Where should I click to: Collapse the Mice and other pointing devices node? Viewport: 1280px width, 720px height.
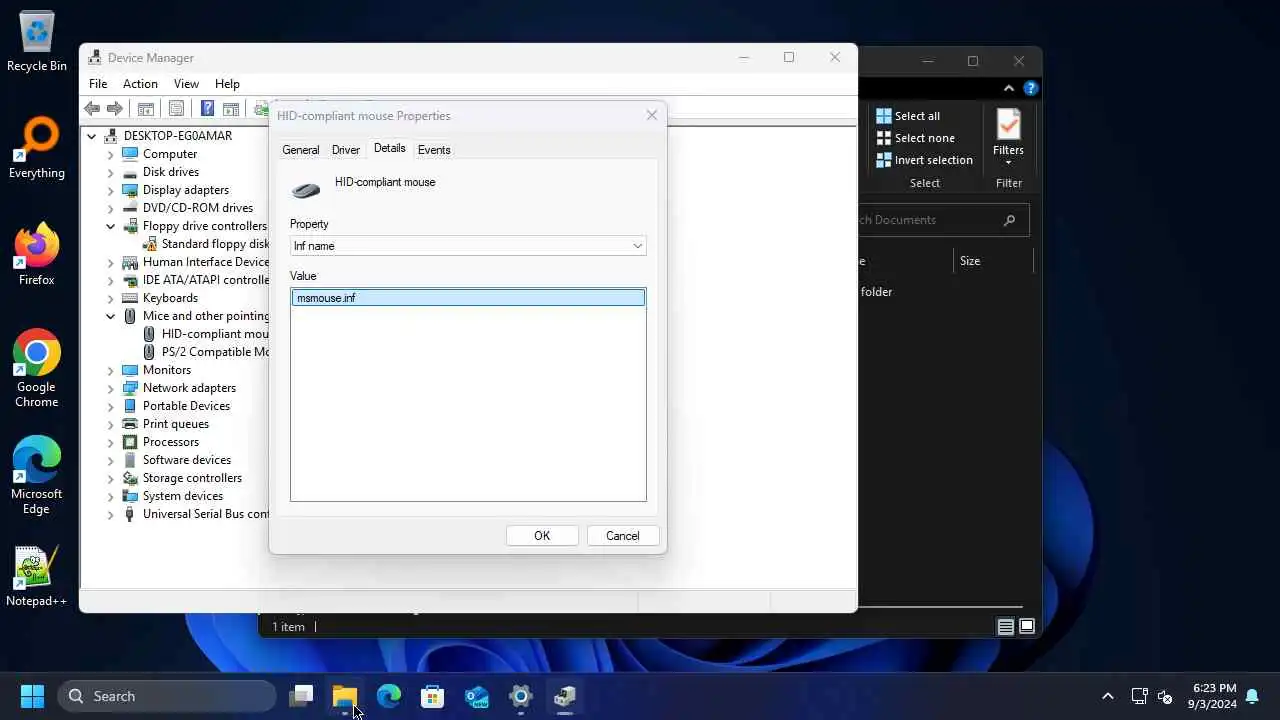111,316
